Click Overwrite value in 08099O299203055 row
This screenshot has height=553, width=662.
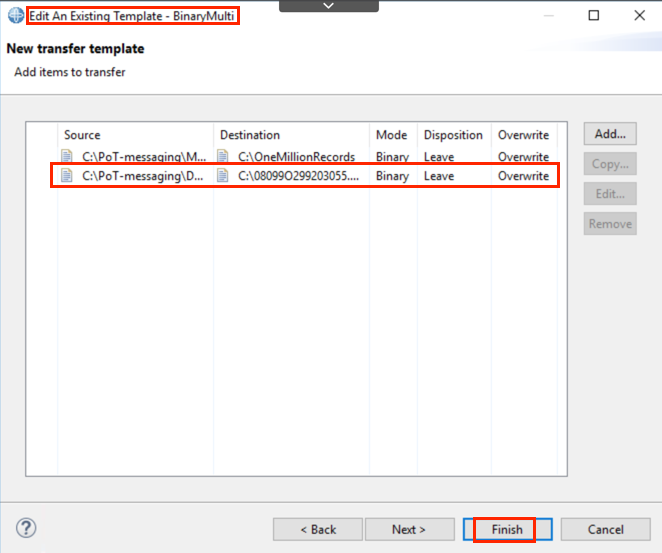click(524, 176)
